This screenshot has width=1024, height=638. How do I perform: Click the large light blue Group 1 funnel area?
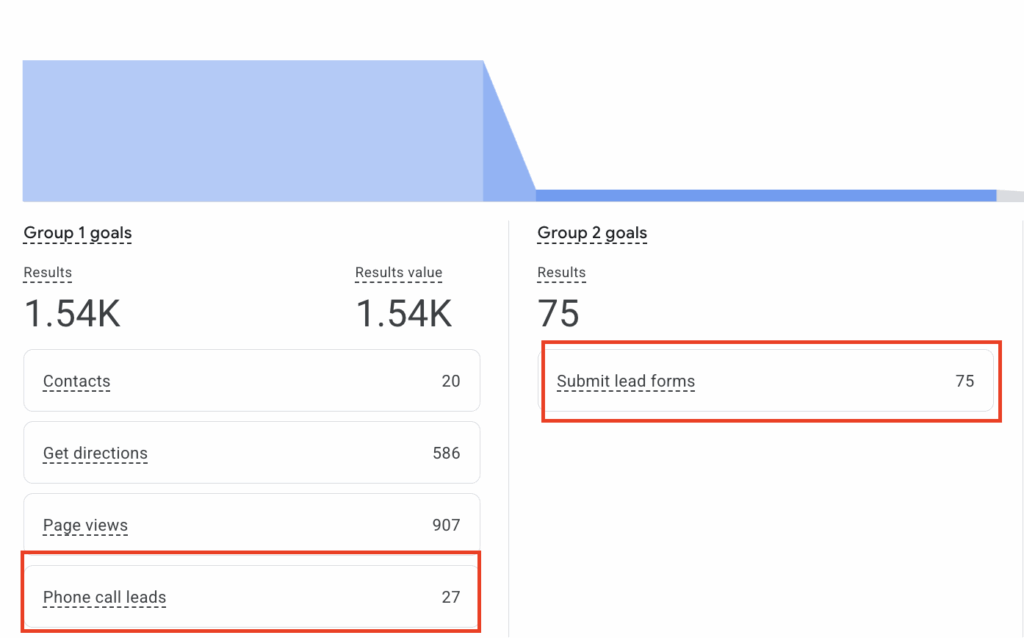(250, 130)
